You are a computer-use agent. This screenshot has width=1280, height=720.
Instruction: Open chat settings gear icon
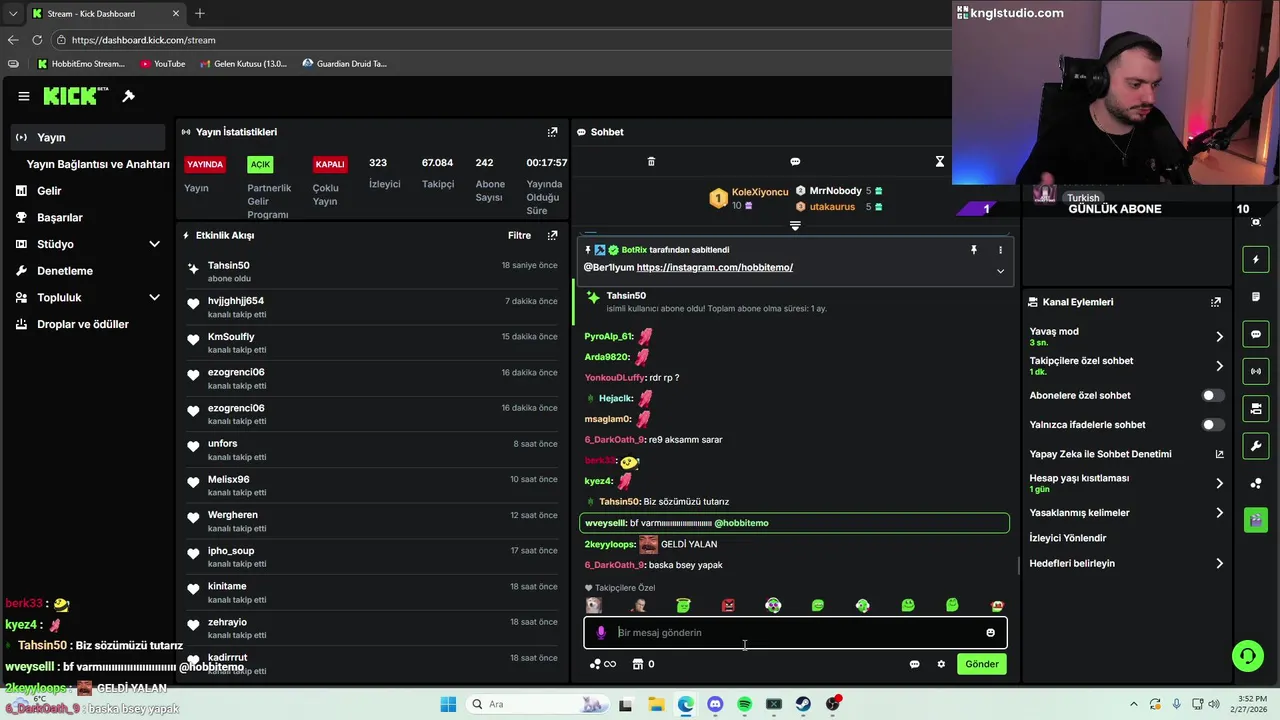tap(941, 664)
